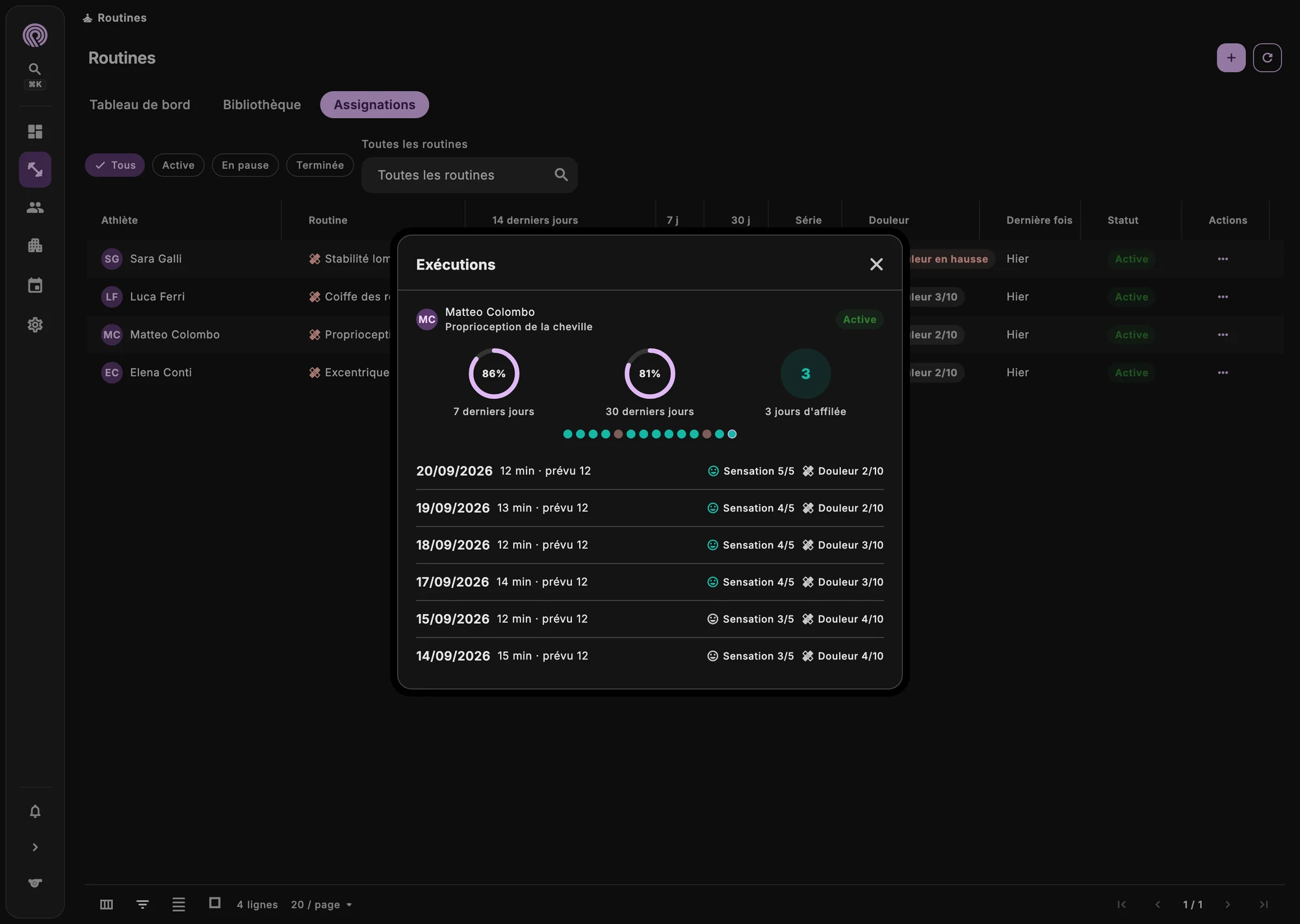This screenshot has height=924, width=1300.
Task: Open the 20 / page dropdown
Action: coord(322,905)
